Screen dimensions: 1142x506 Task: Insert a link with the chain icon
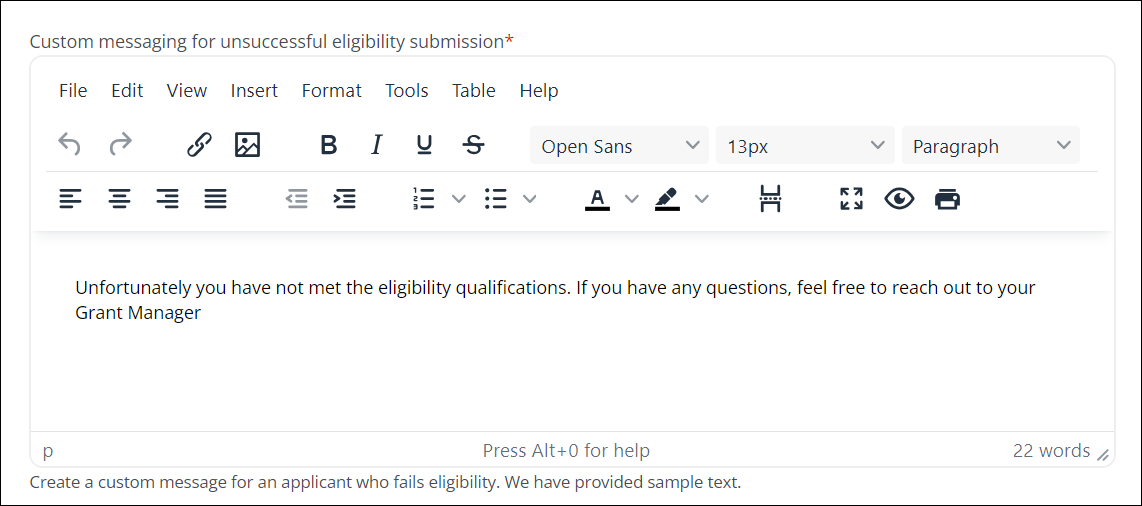tap(199, 146)
